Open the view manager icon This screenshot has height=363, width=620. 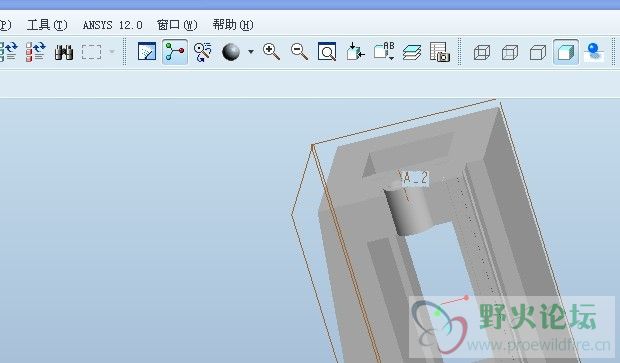coord(440,52)
